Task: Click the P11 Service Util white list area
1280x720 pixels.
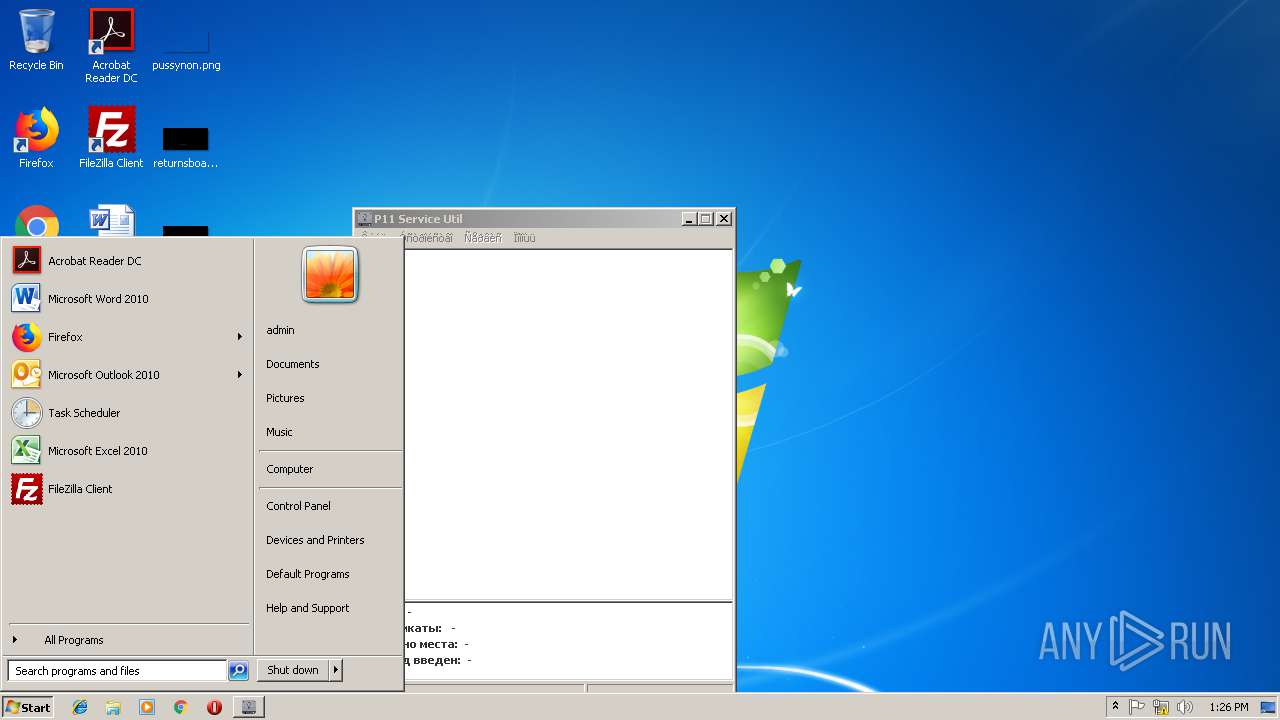Action: (x=568, y=424)
